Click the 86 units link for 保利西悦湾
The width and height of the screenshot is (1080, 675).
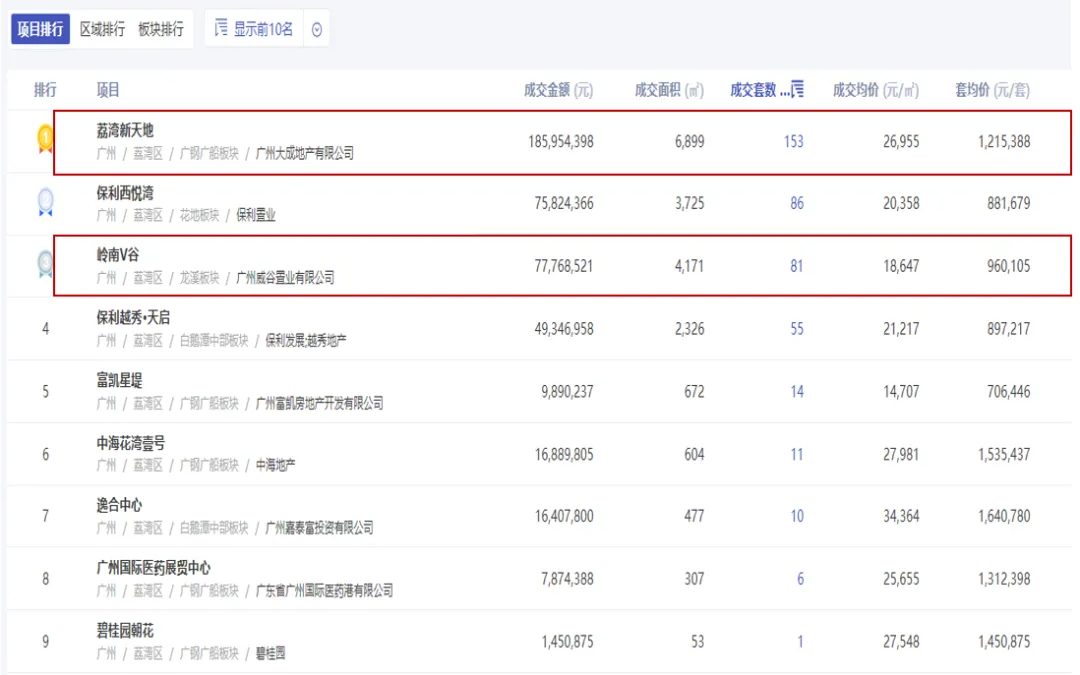pyautogui.click(x=796, y=203)
